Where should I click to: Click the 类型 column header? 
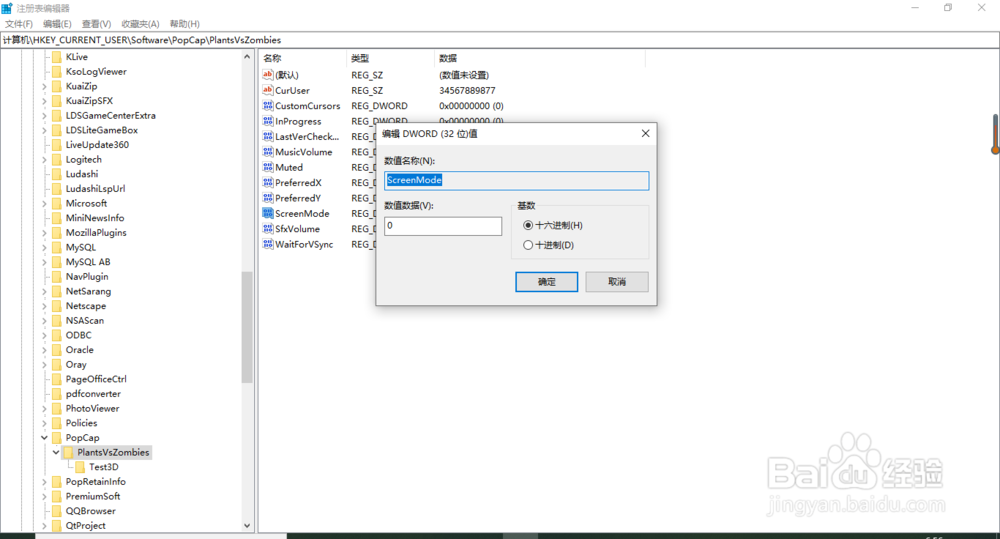(390, 58)
